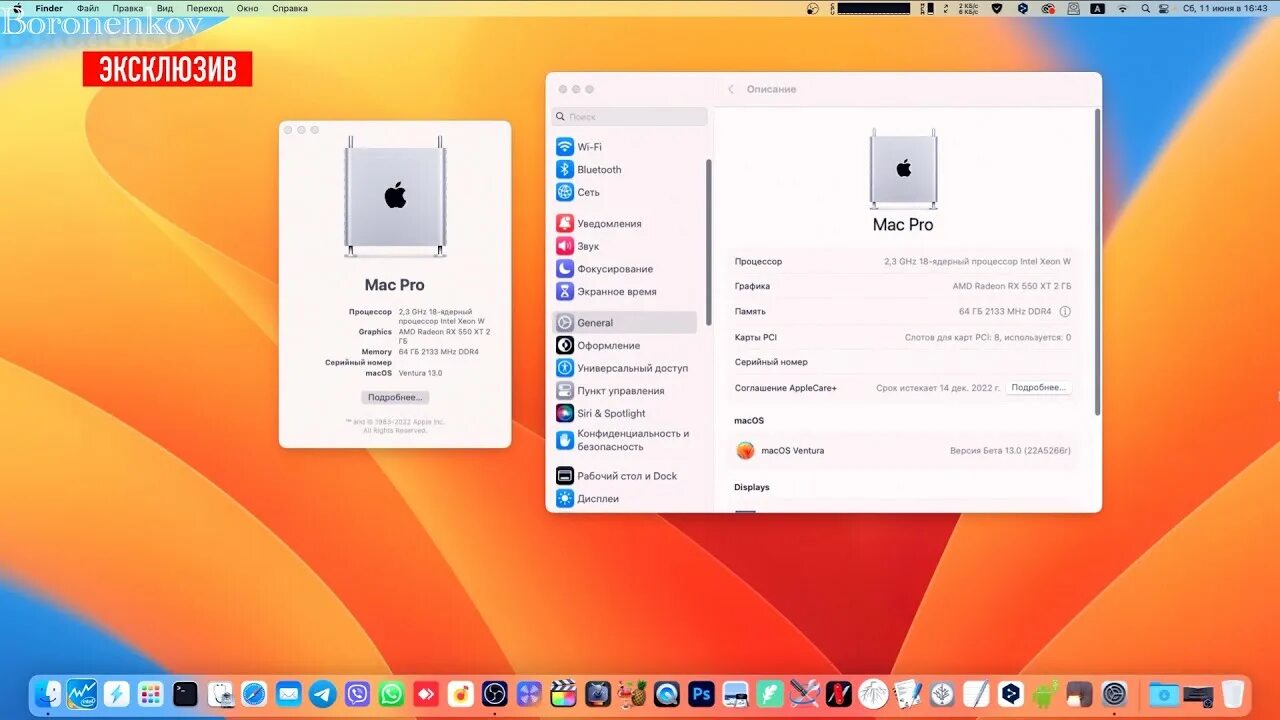The width and height of the screenshot is (1280, 720).
Task: Open Terminal from the Dock
Action: [185, 693]
